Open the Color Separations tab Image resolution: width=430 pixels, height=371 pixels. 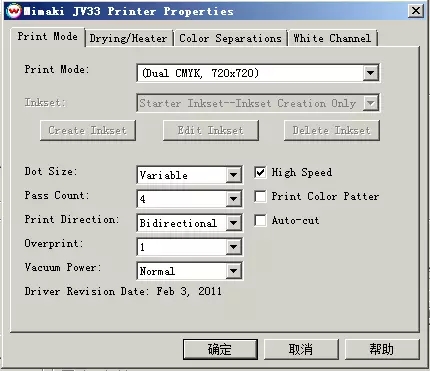click(230, 38)
